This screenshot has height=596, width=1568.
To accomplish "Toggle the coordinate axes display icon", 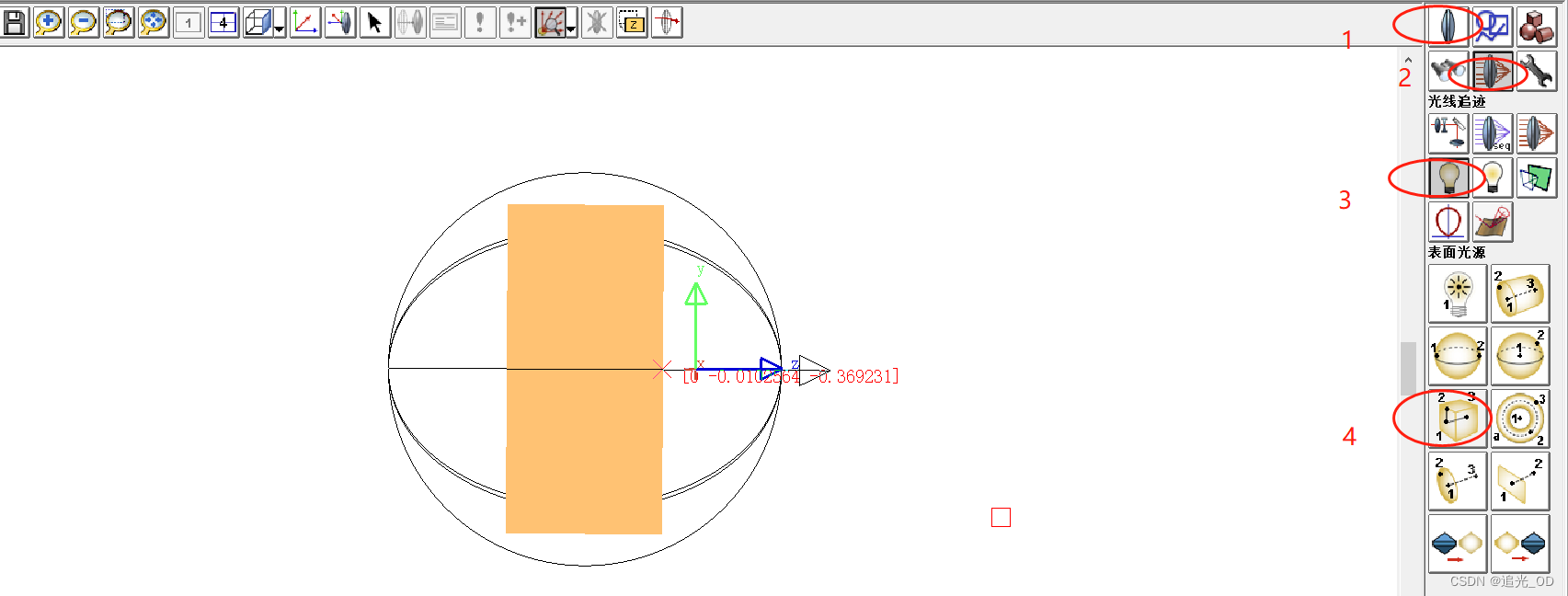I will point(305,22).
